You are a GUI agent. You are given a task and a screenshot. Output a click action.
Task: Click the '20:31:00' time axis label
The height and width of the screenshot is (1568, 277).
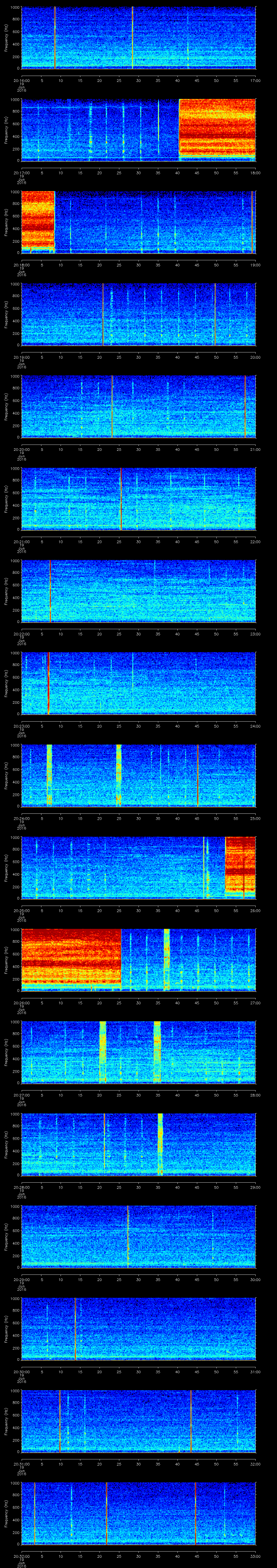coord(21,1464)
